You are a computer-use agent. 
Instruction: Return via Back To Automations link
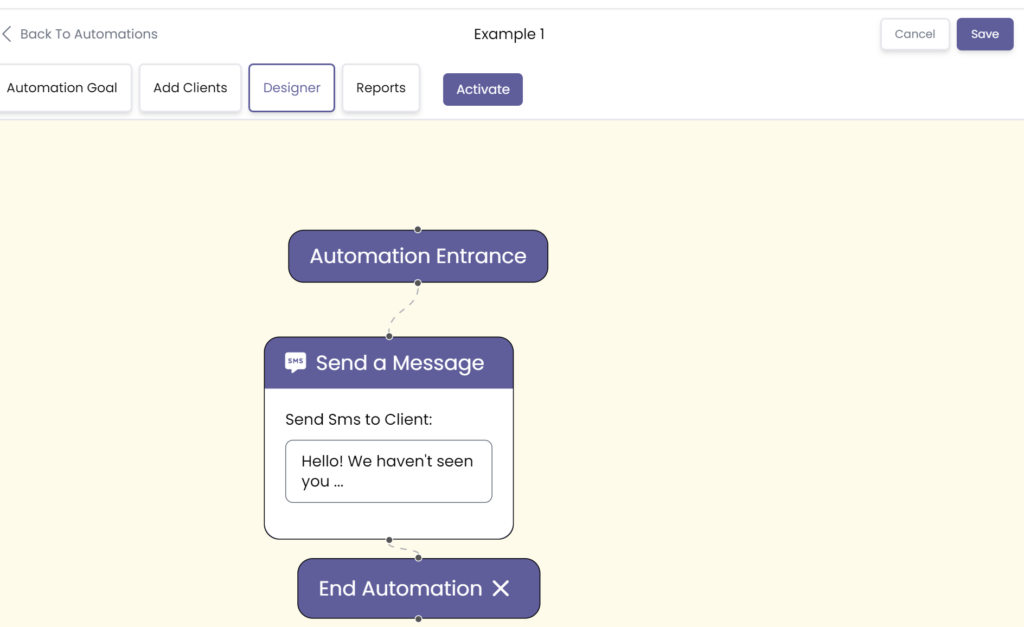pyautogui.click(x=88, y=34)
